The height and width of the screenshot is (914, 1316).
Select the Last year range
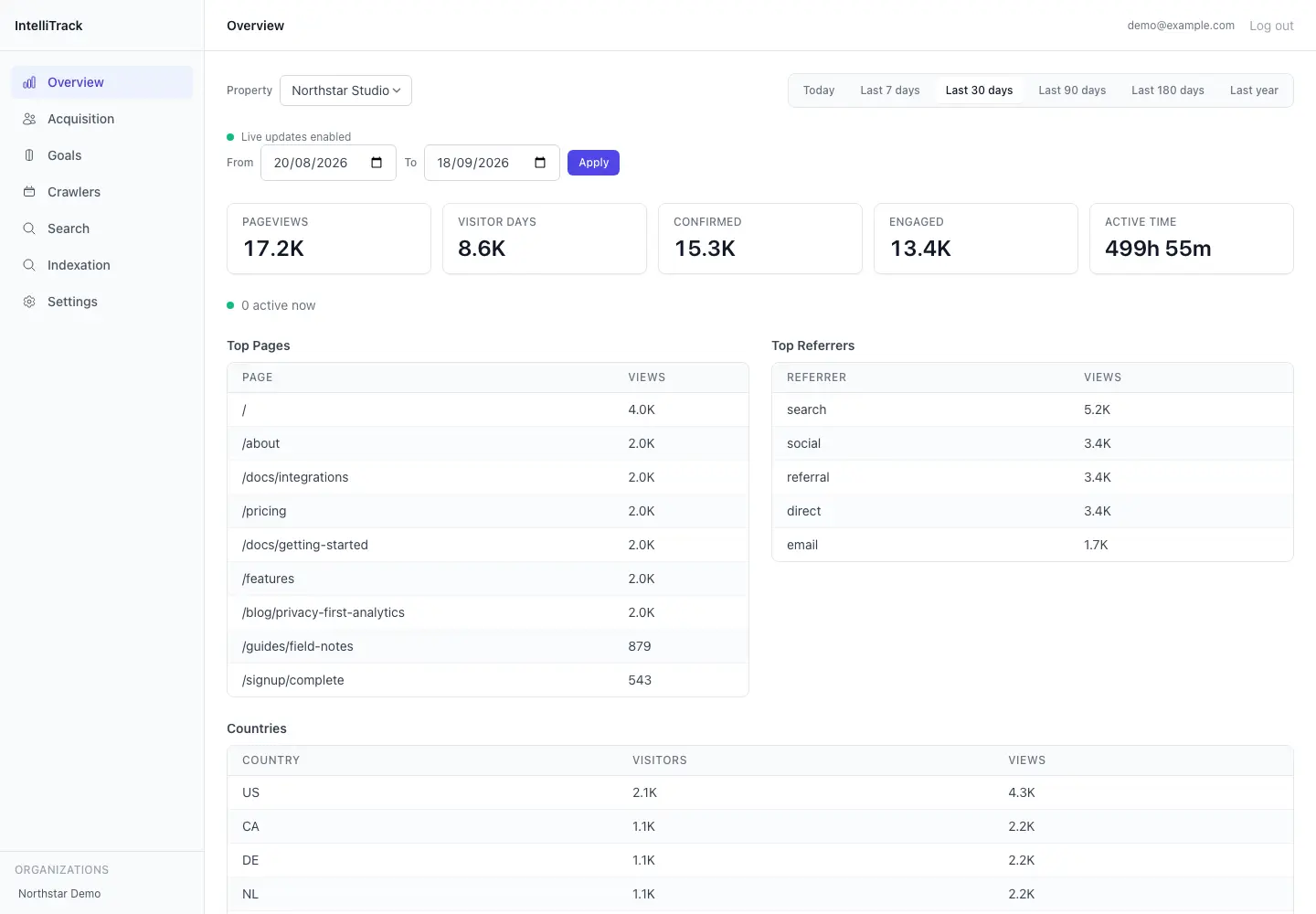[1254, 90]
